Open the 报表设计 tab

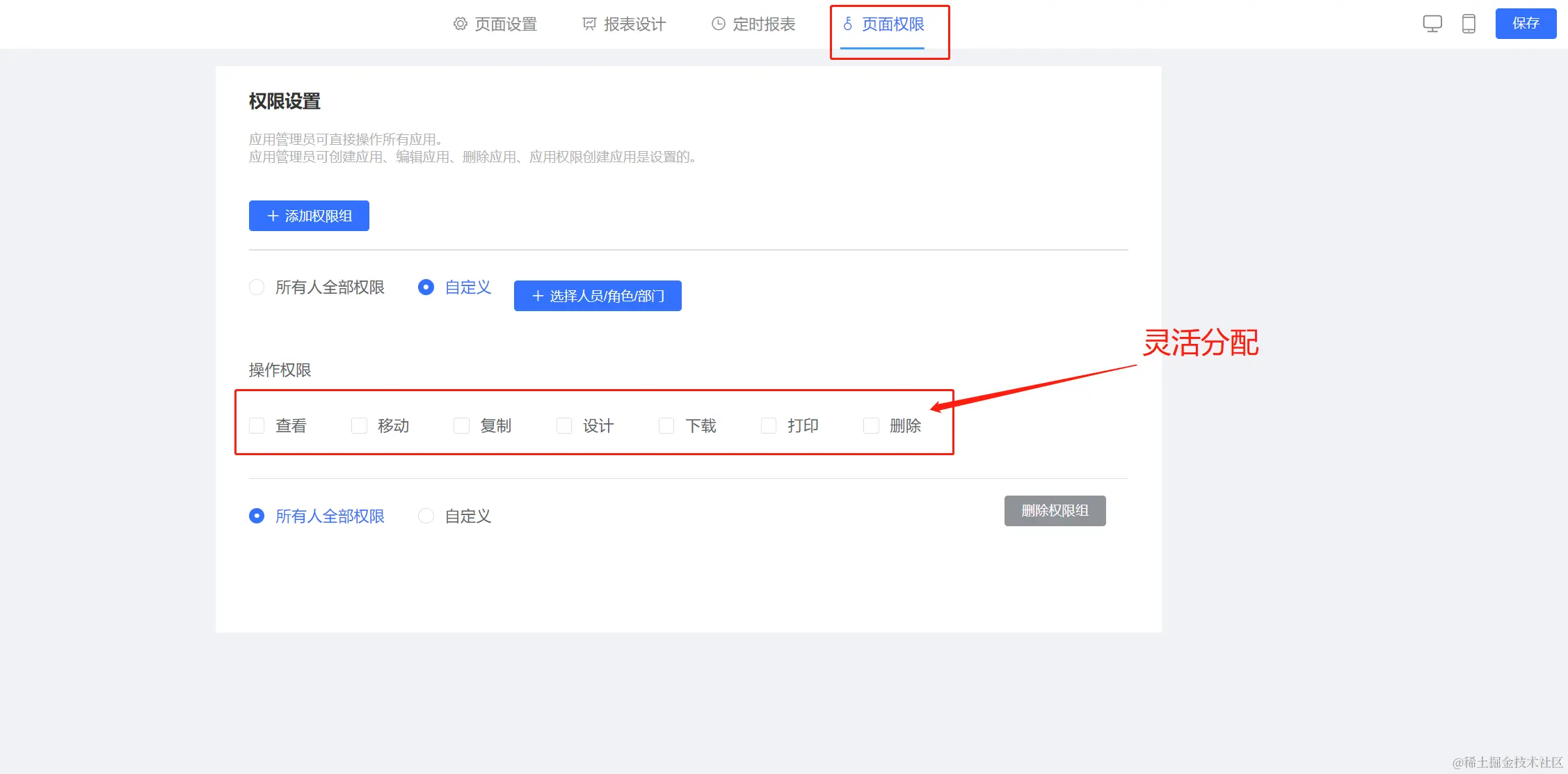click(x=624, y=24)
